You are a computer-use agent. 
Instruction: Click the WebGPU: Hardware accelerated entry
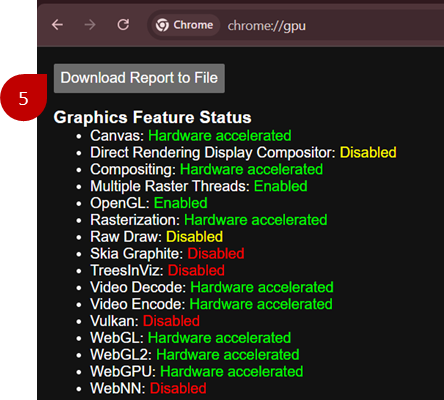click(196, 371)
